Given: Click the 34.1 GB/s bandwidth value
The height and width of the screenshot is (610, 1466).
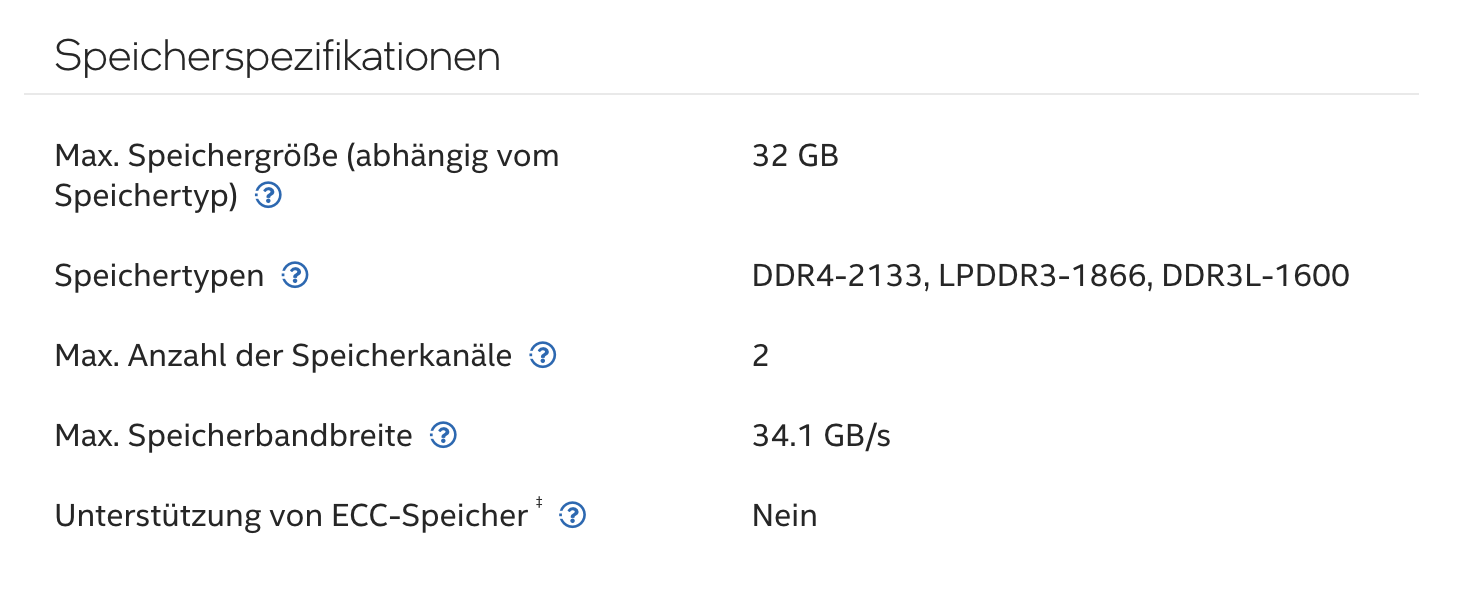Looking at the screenshot, I should pyautogui.click(x=821, y=436).
